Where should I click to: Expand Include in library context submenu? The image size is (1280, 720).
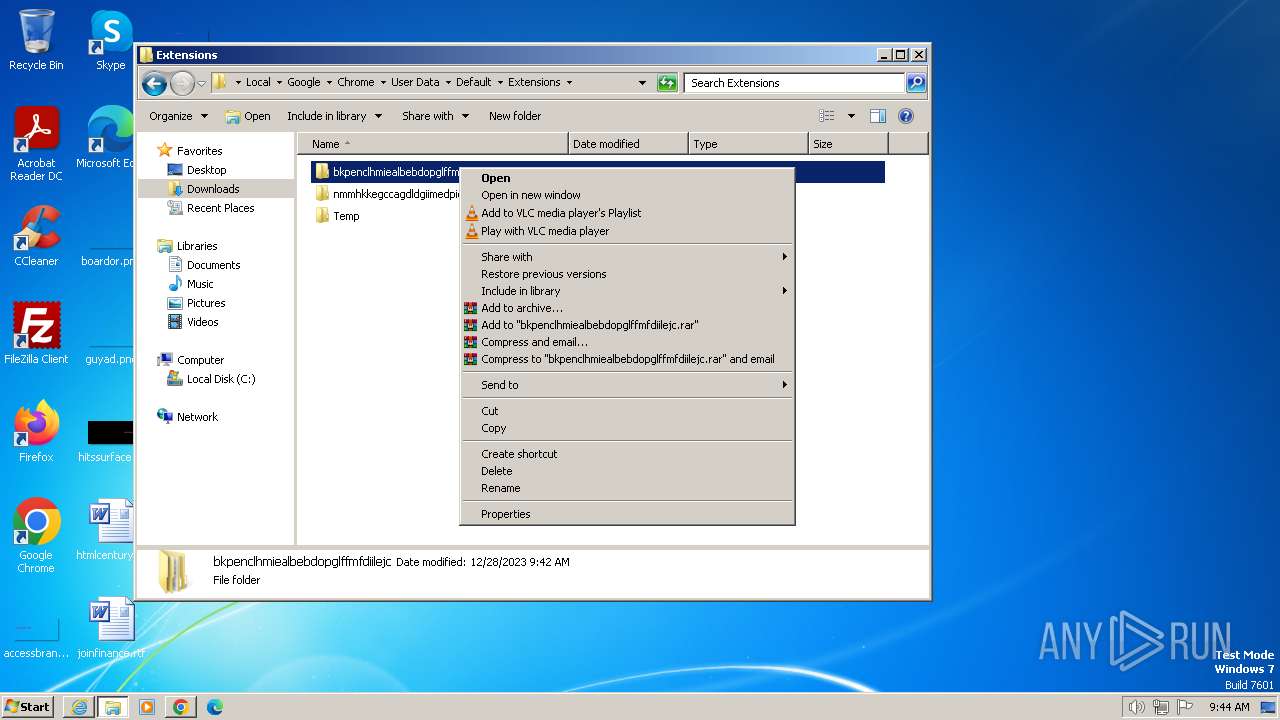pos(627,291)
